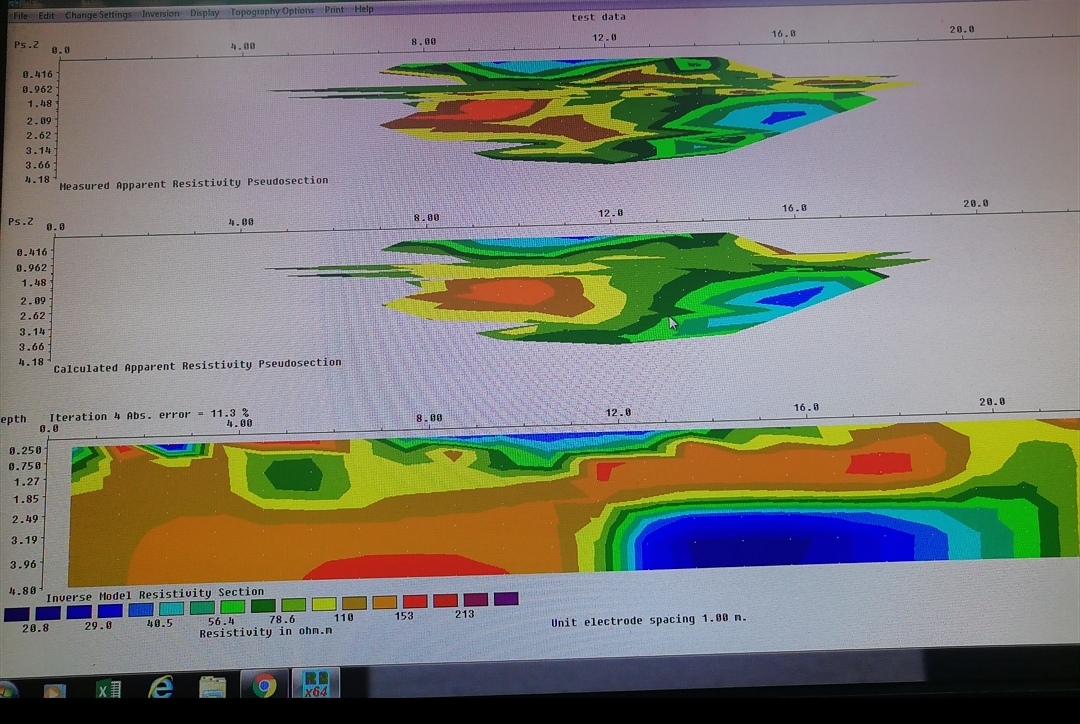Open the File menu
Viewport: 1080px width, 724px height.
(20, 15)
